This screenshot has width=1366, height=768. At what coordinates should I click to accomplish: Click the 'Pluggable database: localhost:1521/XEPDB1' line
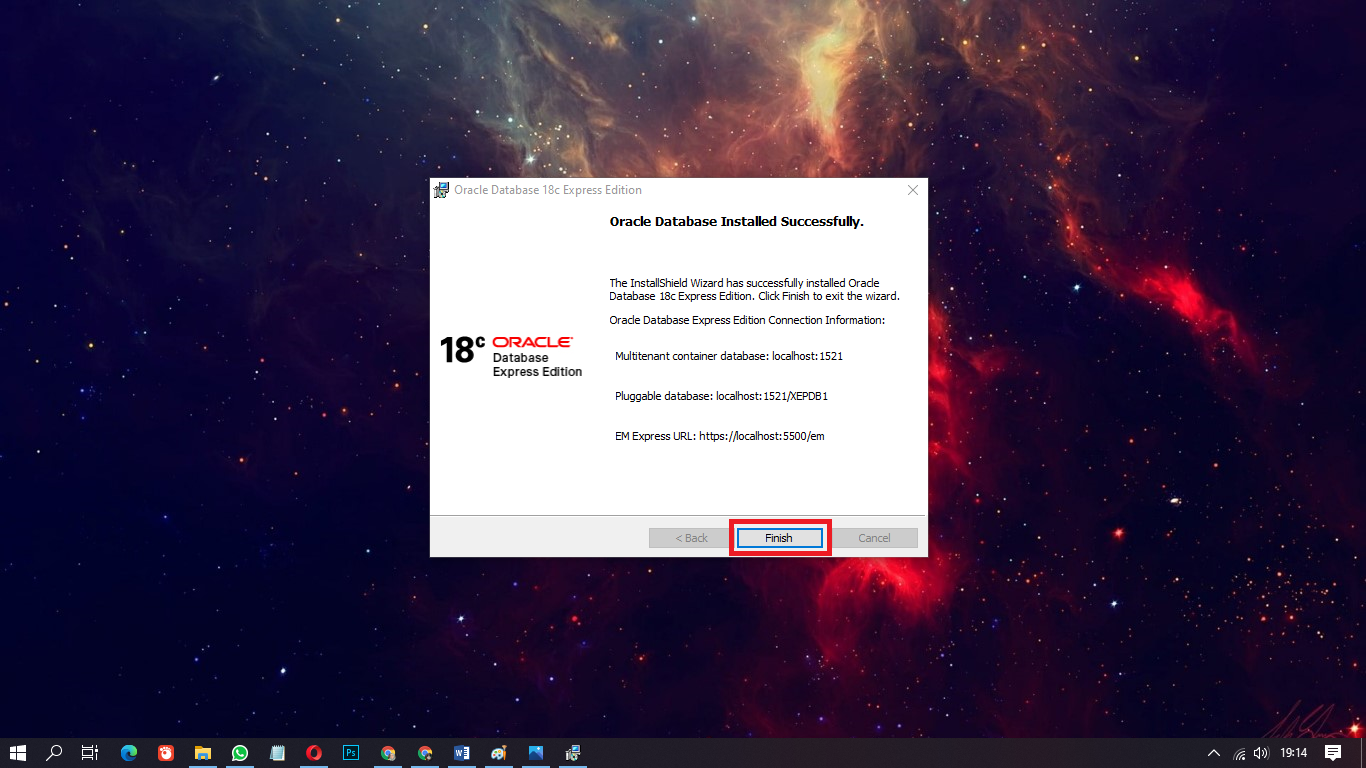coord(721,396)
